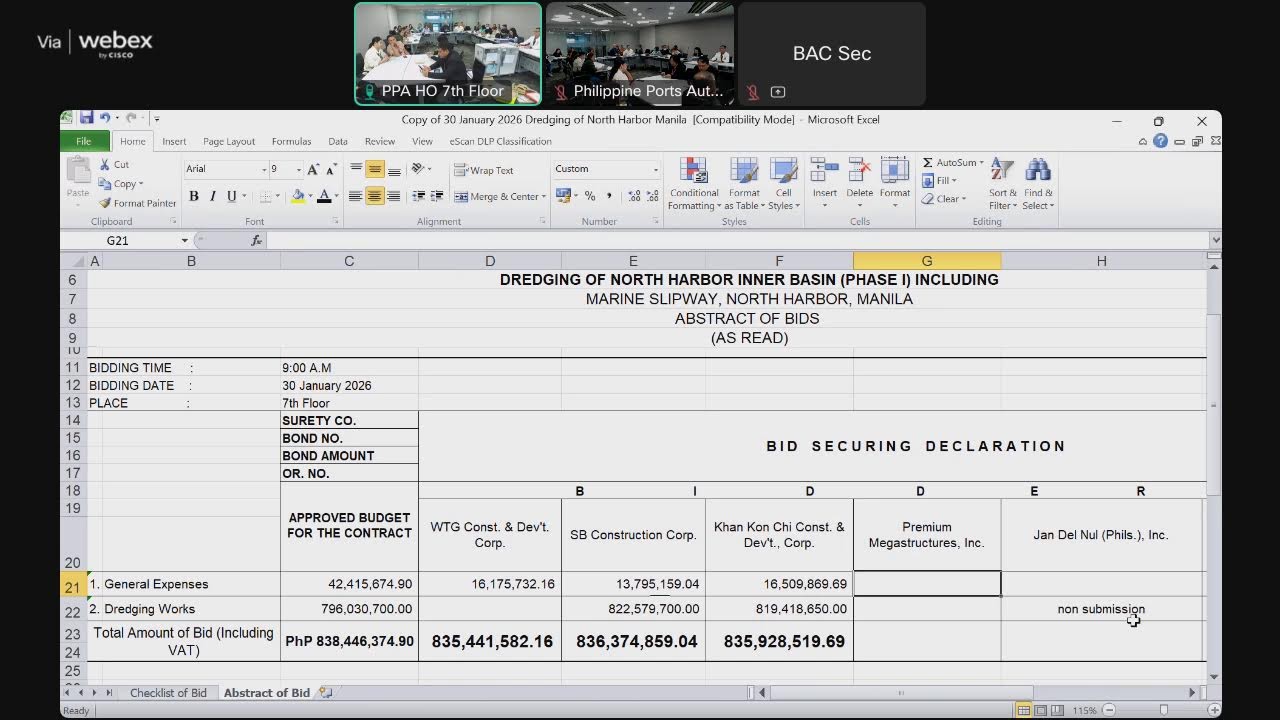
Task: Select the BAC Sec participant tile
Action: pyautogui.click(x=832, y=54)
